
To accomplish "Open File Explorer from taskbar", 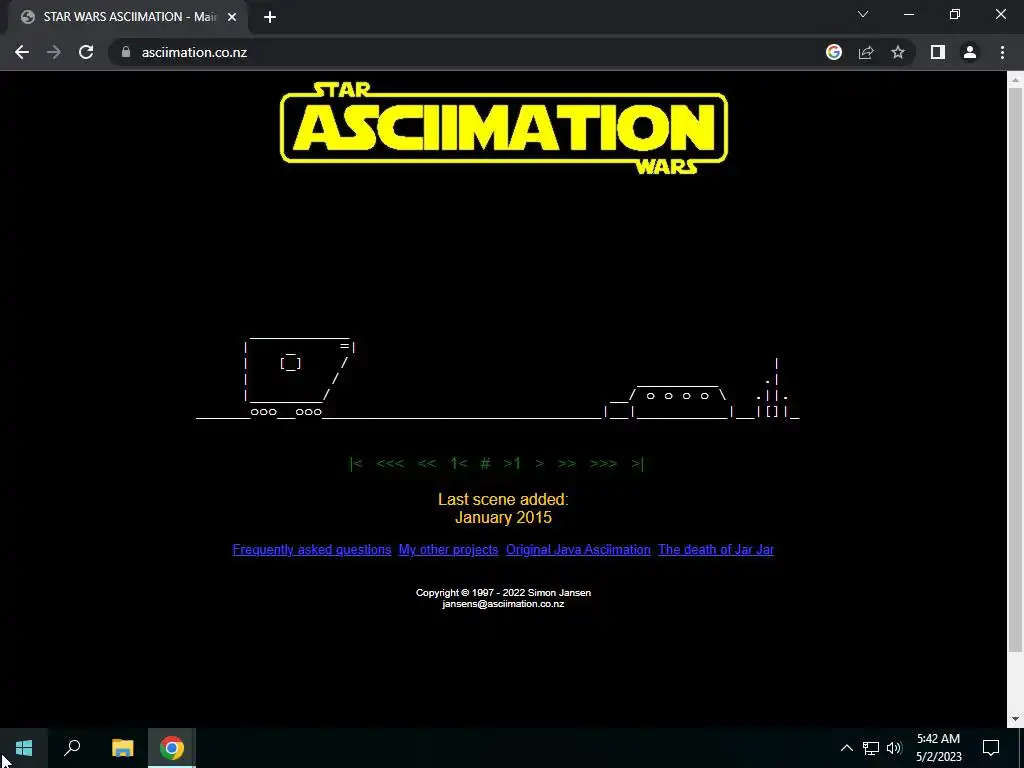I will tap(122, 748).
